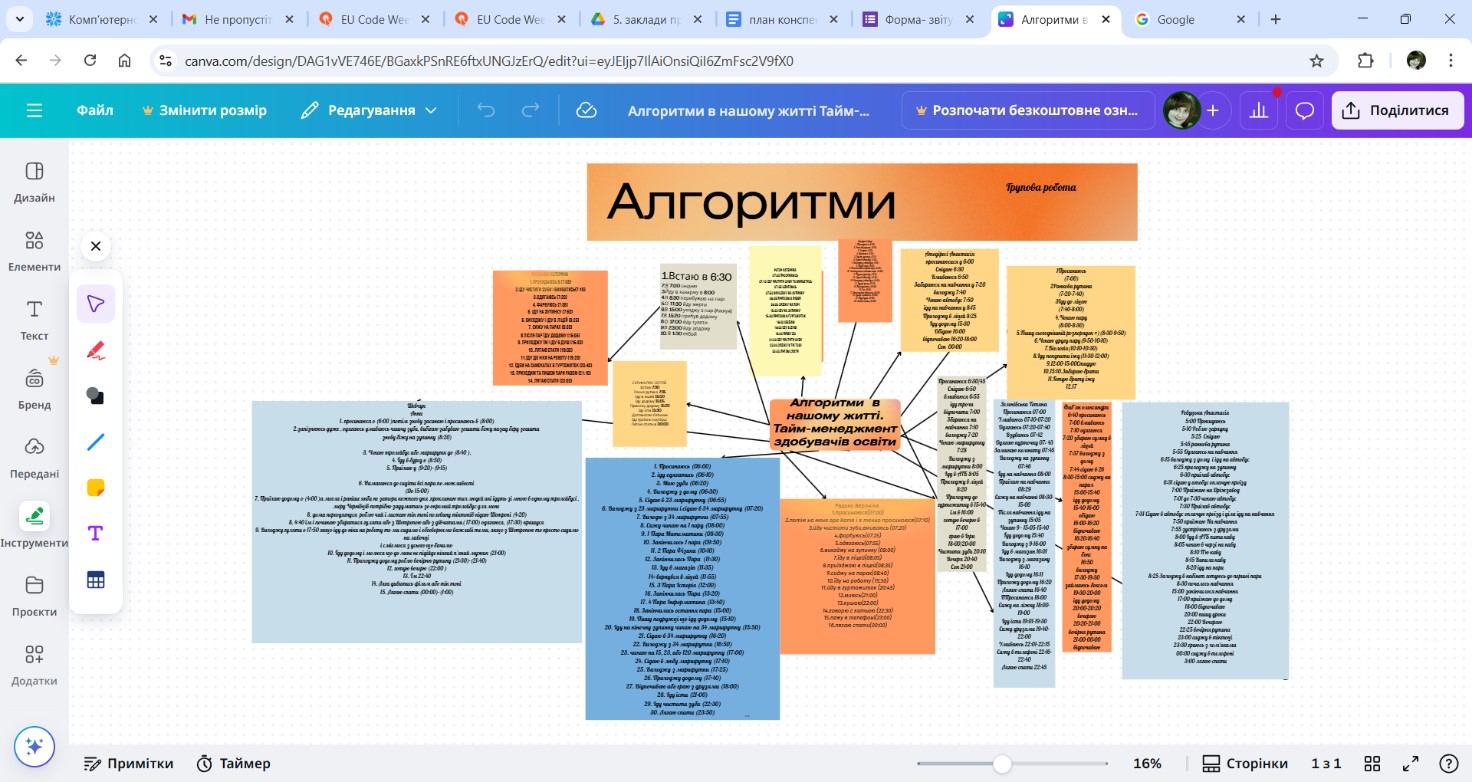The width and height of the screenshot is (1472, 782).
Task: Open the Файл menu
Action: point(95,111)
